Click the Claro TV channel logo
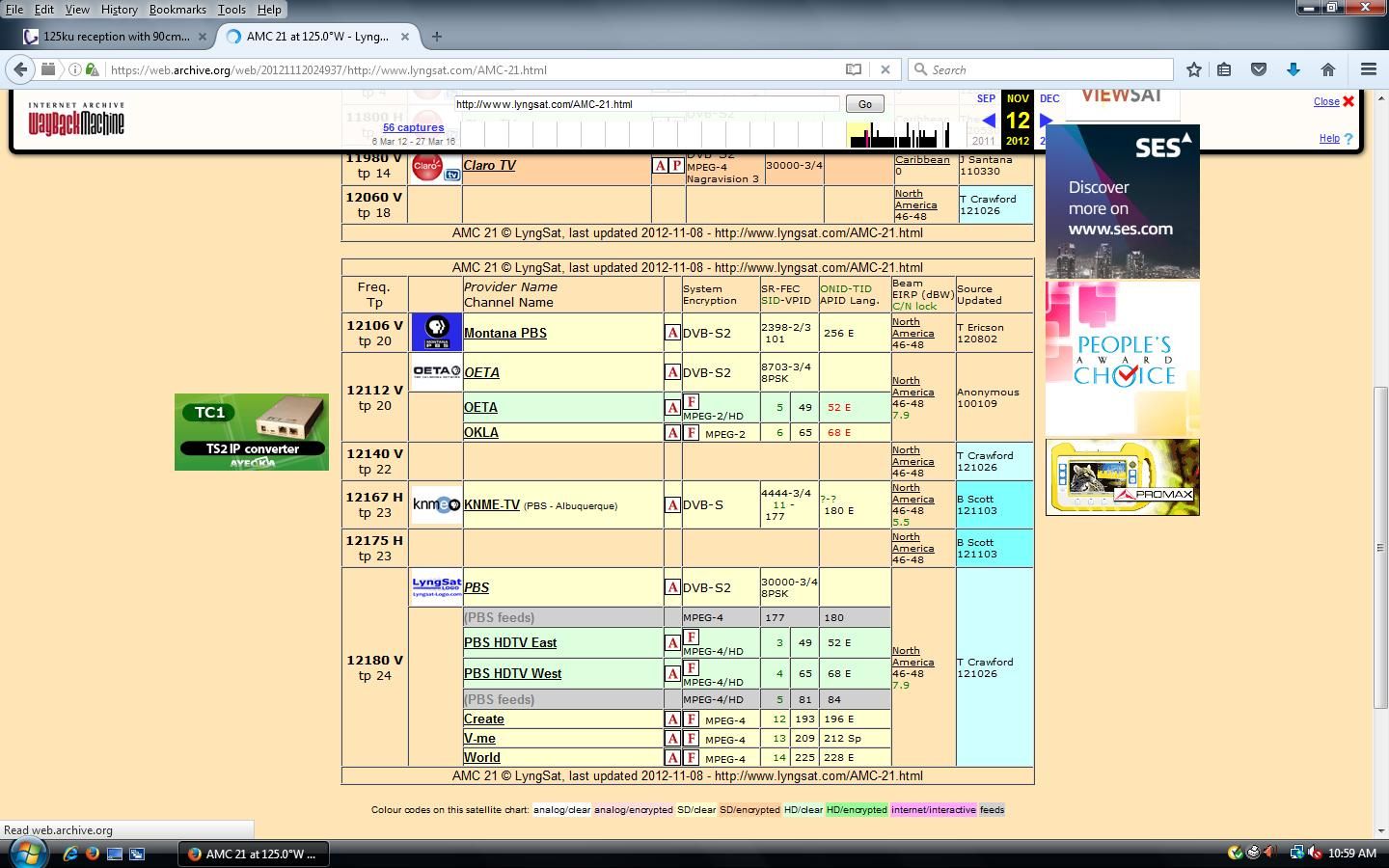This screenshot has width=1389, height=868. pos(436,166)
